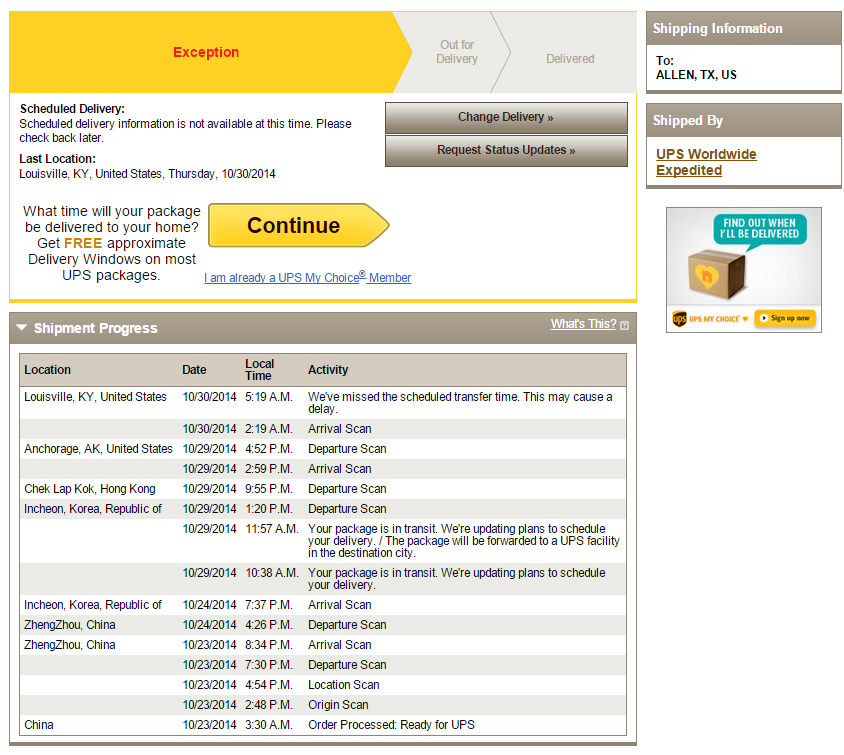Open the What's This? link
Viewport: 844px width, 755px height.
tap(583, 324)
